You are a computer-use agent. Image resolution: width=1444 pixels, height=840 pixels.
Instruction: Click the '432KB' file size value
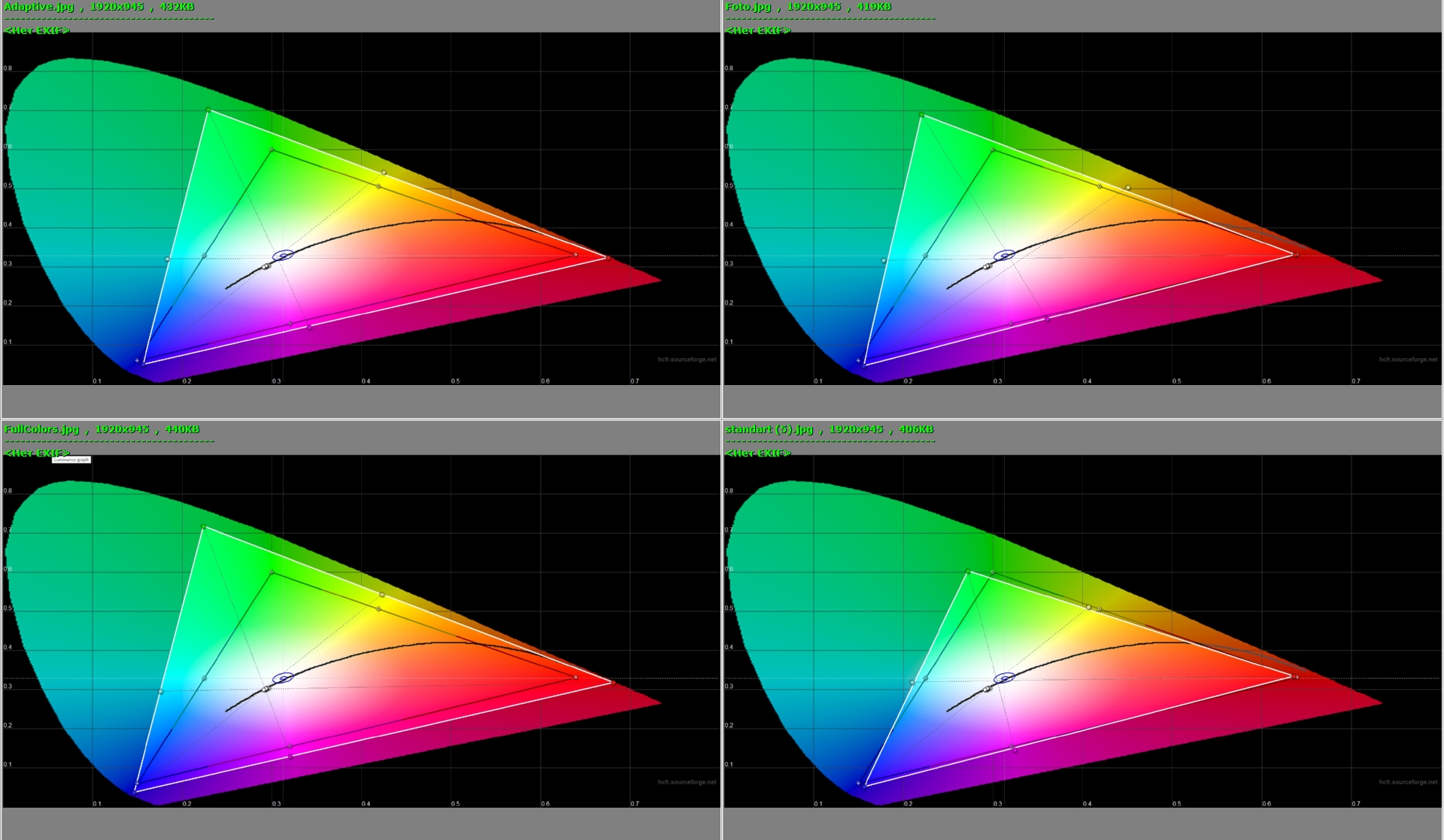177,7
